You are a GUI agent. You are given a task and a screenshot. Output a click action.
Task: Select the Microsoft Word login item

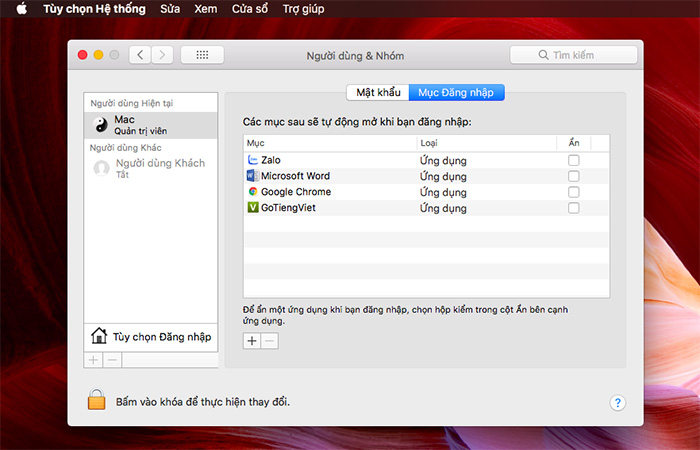[x=426, y=176]
